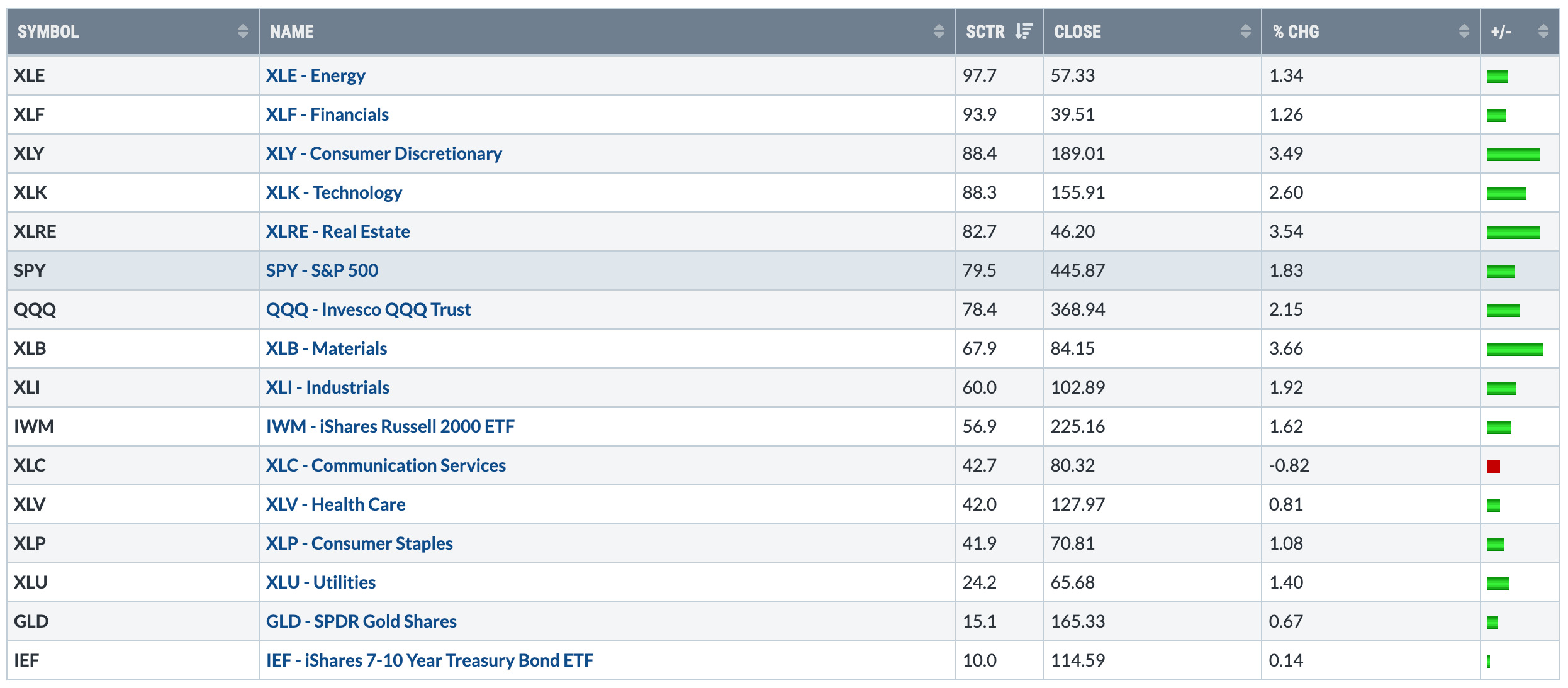Open the XLF - Financials link
The width and height of the screenshot is (1568, 688).
pos(327,114)
